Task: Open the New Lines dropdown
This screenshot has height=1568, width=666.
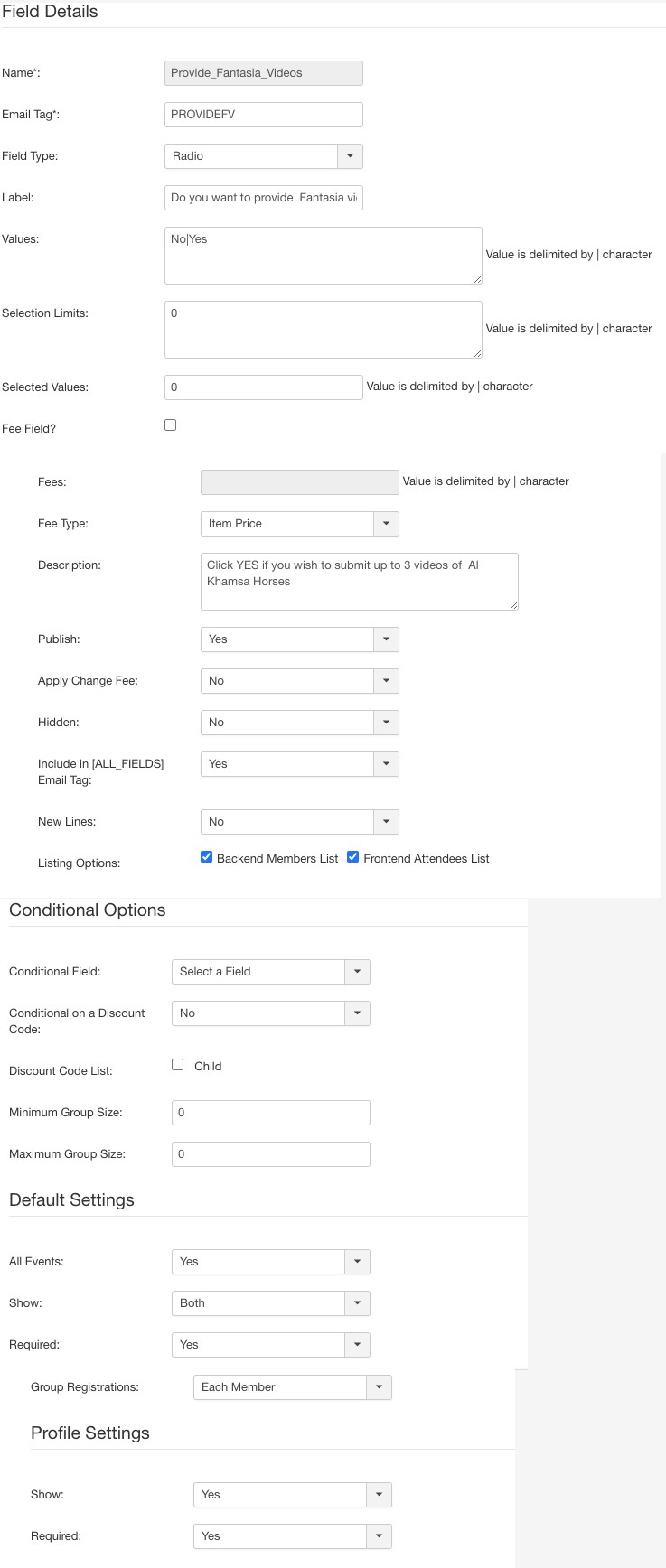Action: pyautogui.click(x=299, y=822)
